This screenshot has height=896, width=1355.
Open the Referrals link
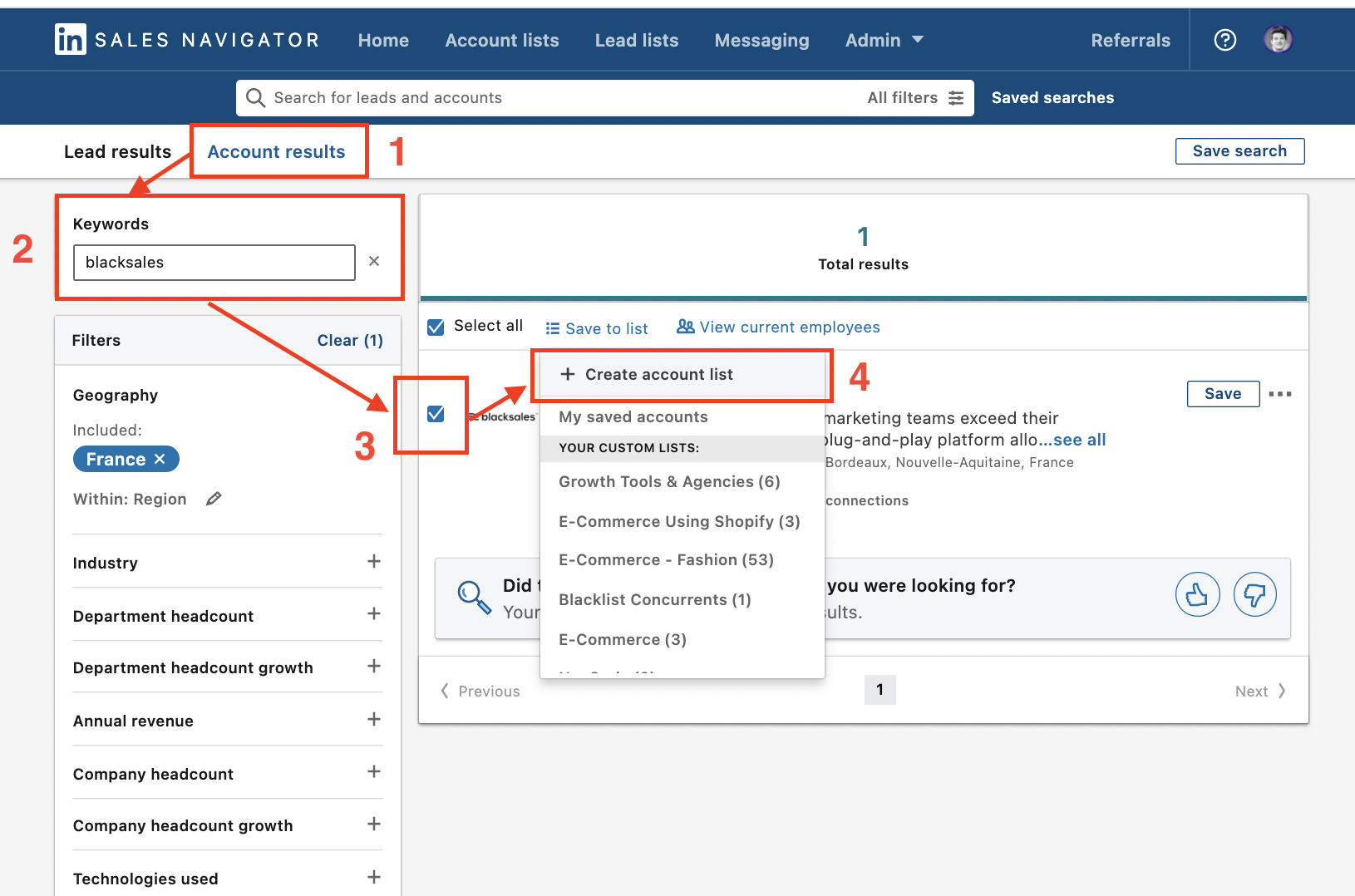(1131, 40)
